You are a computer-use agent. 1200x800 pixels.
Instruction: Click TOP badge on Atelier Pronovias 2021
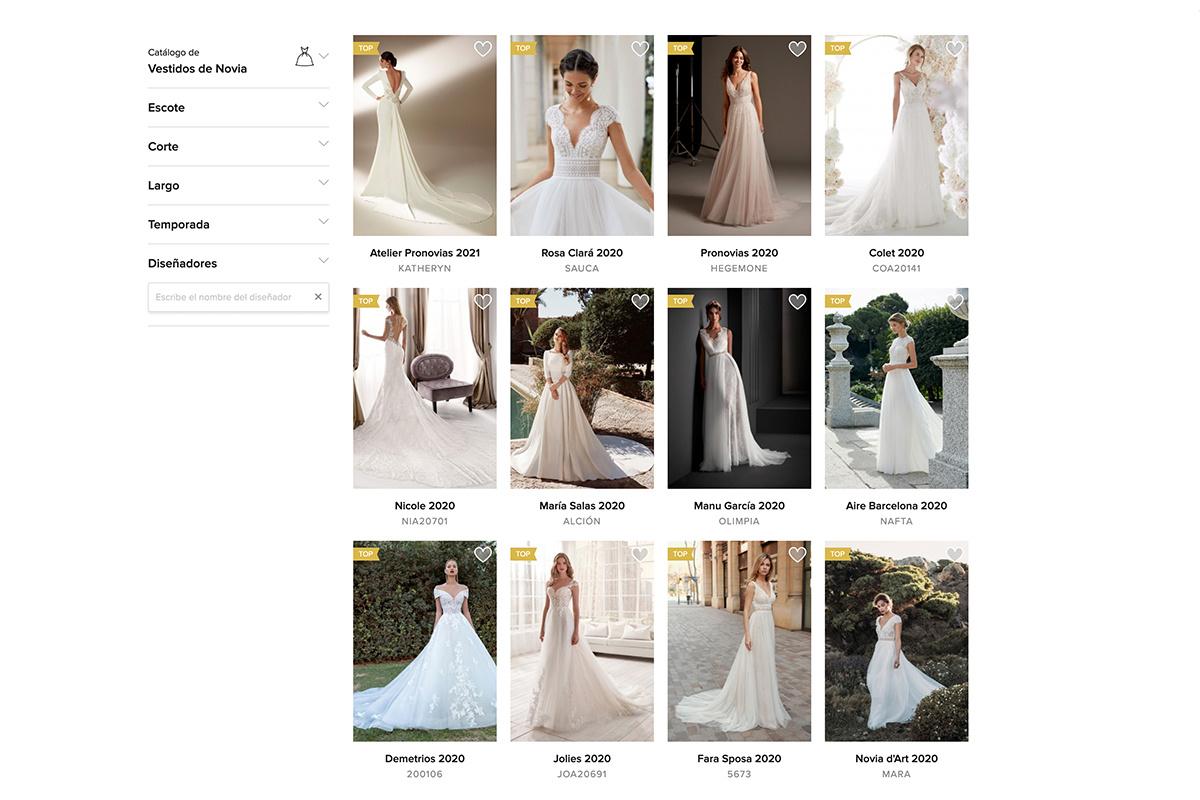366,48
